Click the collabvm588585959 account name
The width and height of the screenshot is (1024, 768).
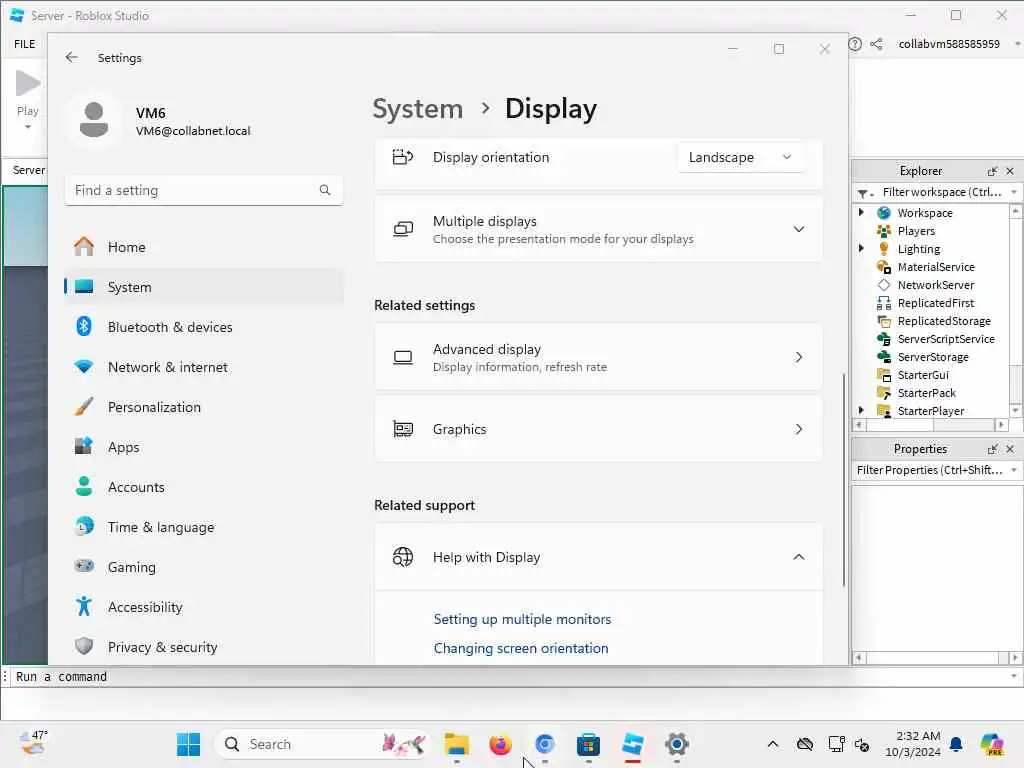point(949,44)
